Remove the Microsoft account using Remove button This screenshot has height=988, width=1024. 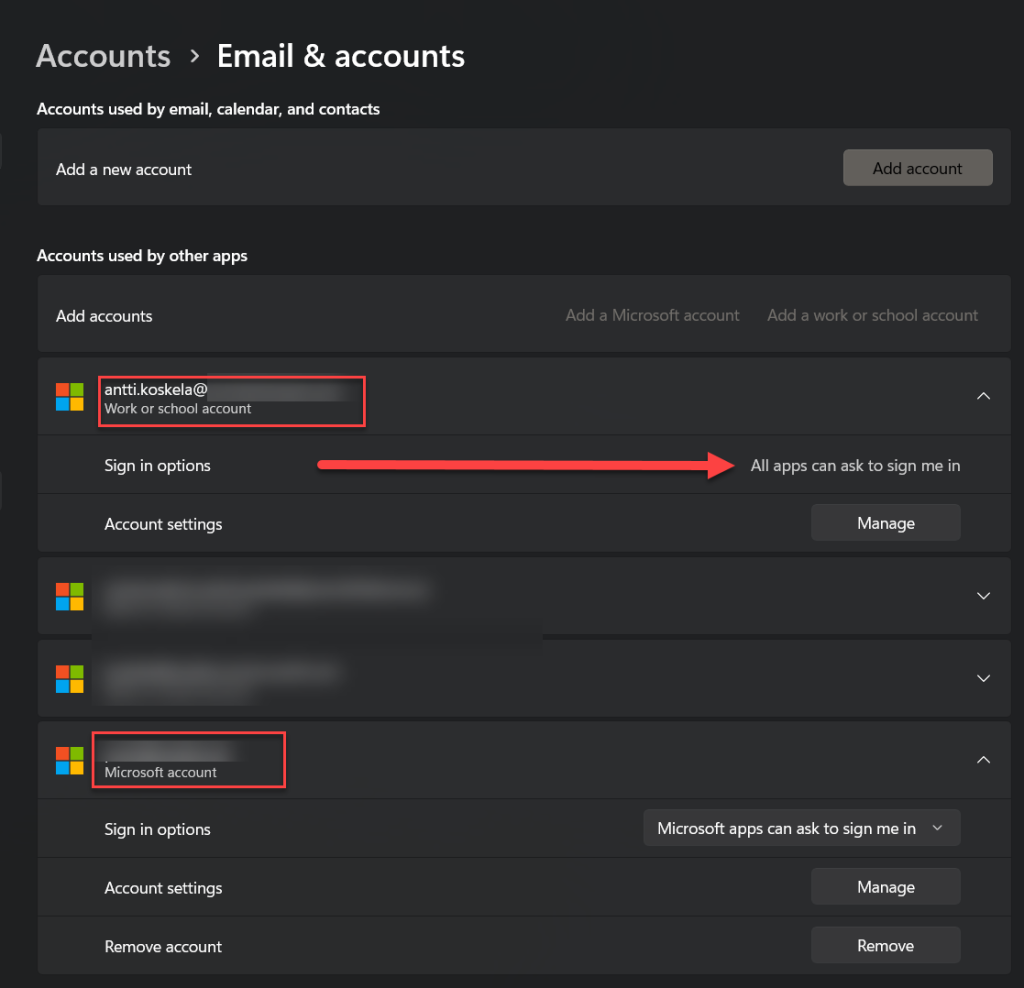(x=885, y=946)
